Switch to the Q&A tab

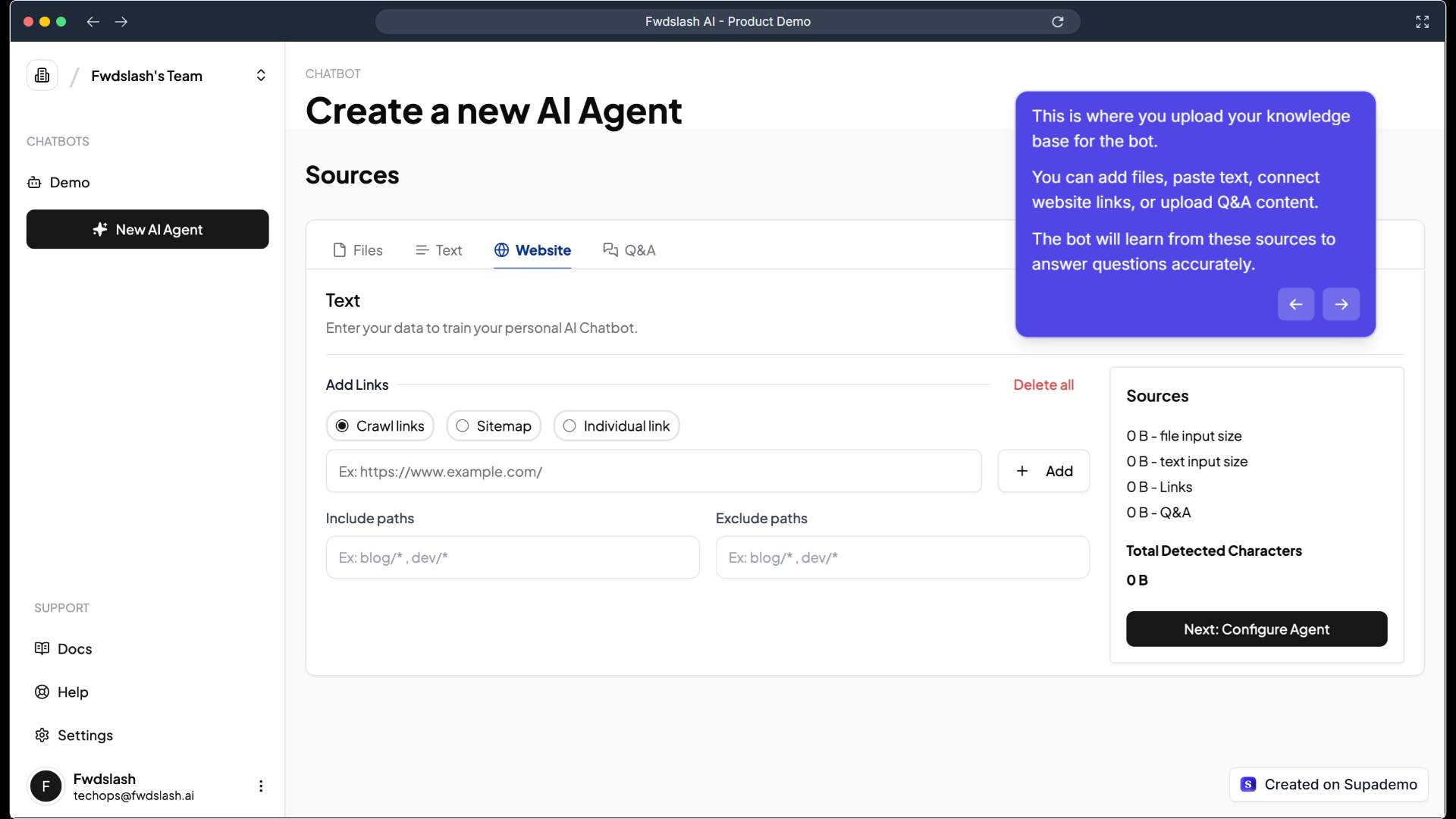pyautogui.click(x=629, y=250)
